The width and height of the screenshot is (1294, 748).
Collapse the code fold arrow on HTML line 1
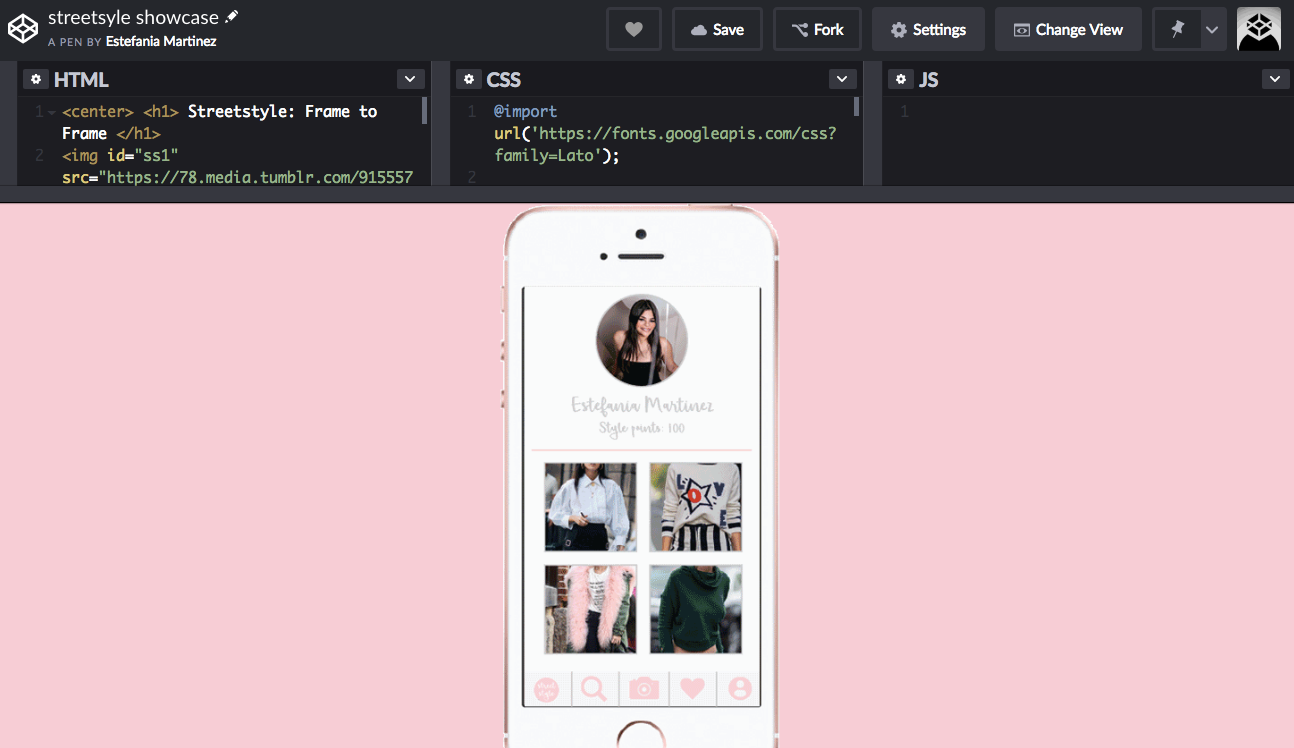(52, 112)
